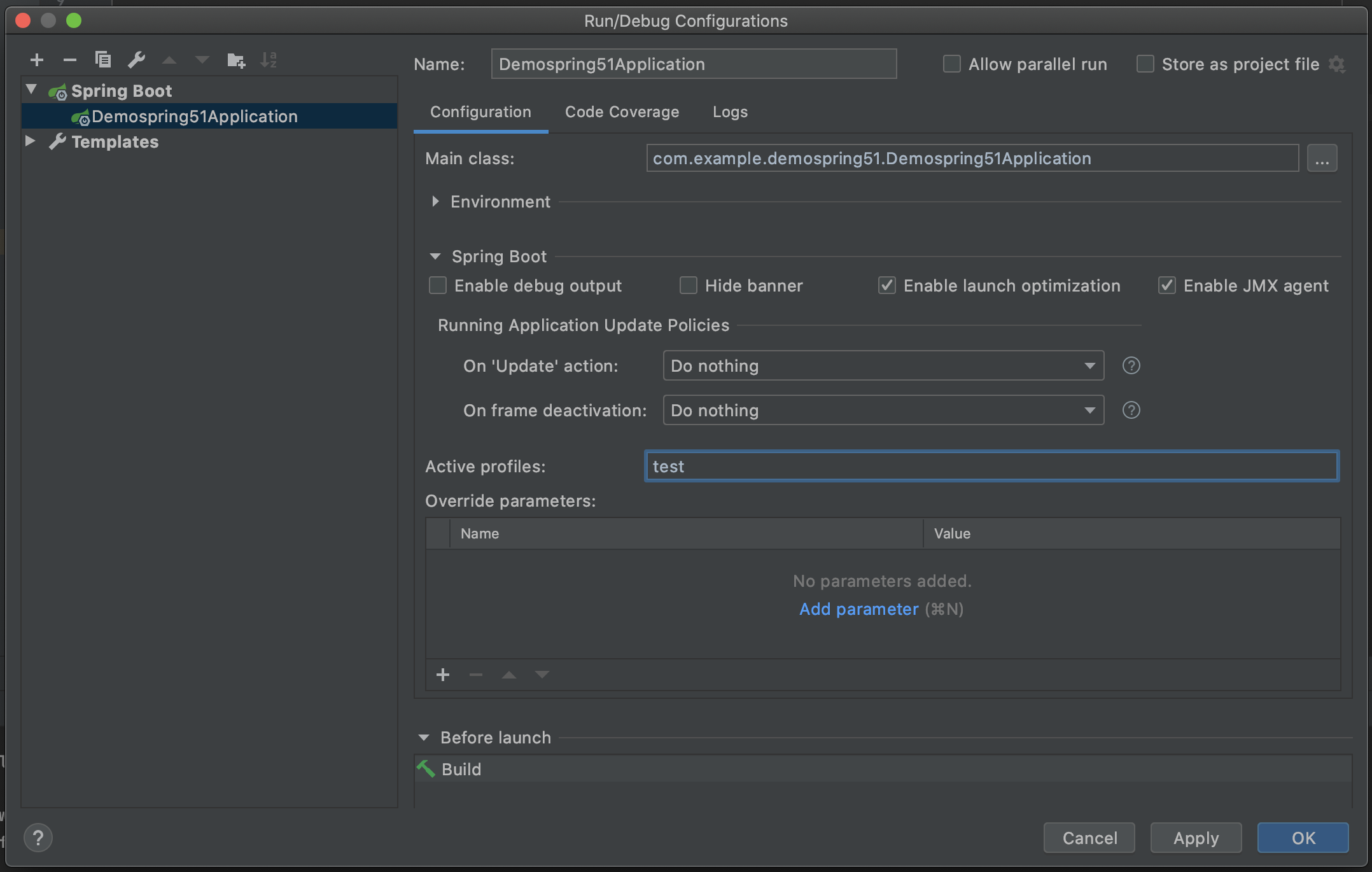Click the Value column header
Viewport: 1372px width, 872px height.
pyautogui.click(x=1131, y=533)
